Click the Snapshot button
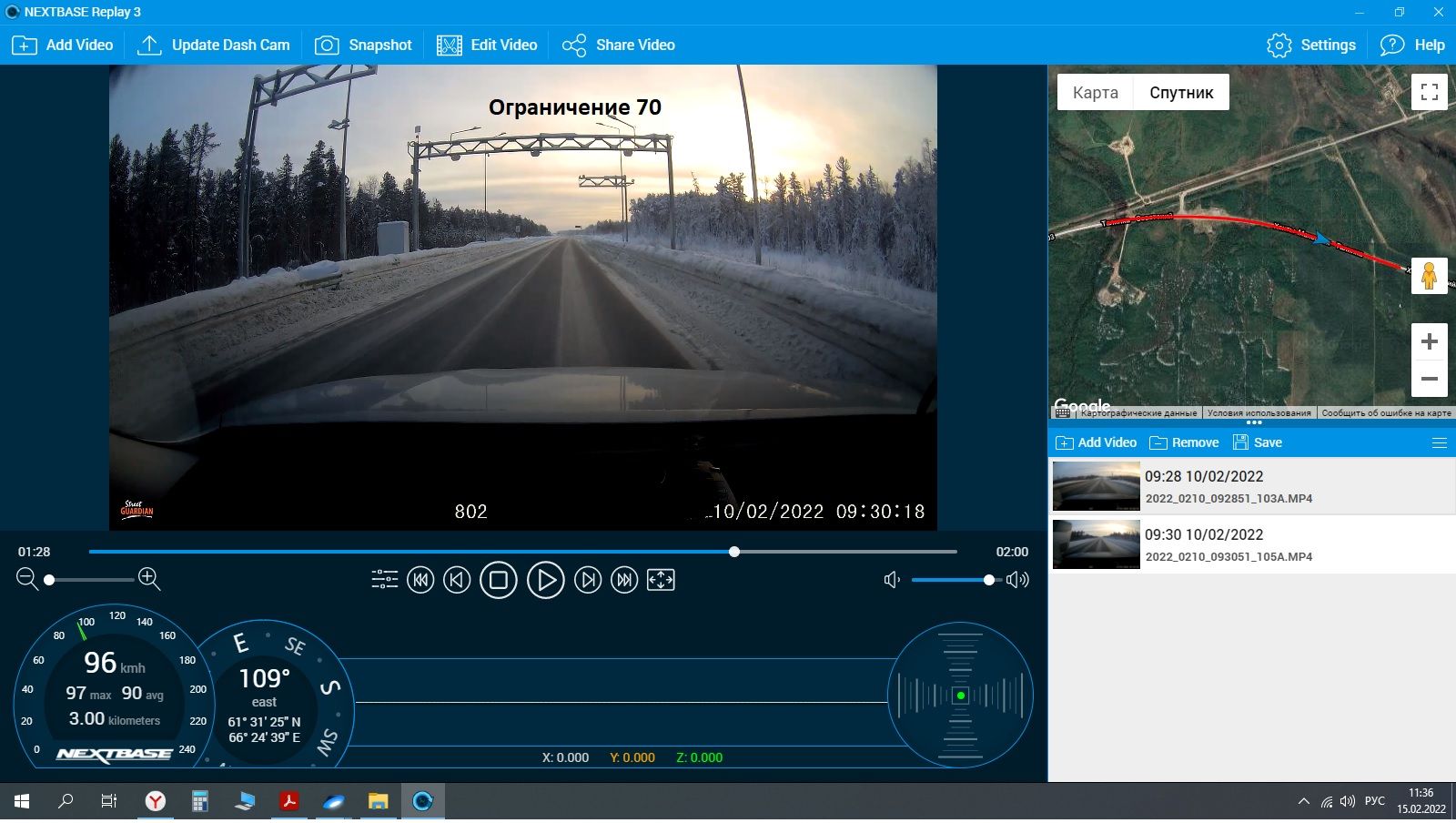1456x823 pixels. click(x=363, y=45)
